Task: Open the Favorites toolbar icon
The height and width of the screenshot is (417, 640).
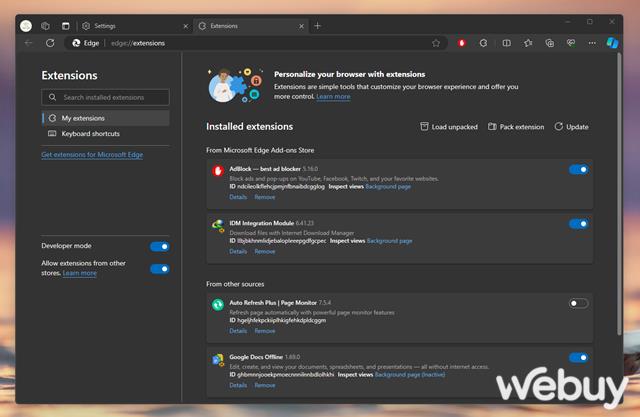Action: 528,43
